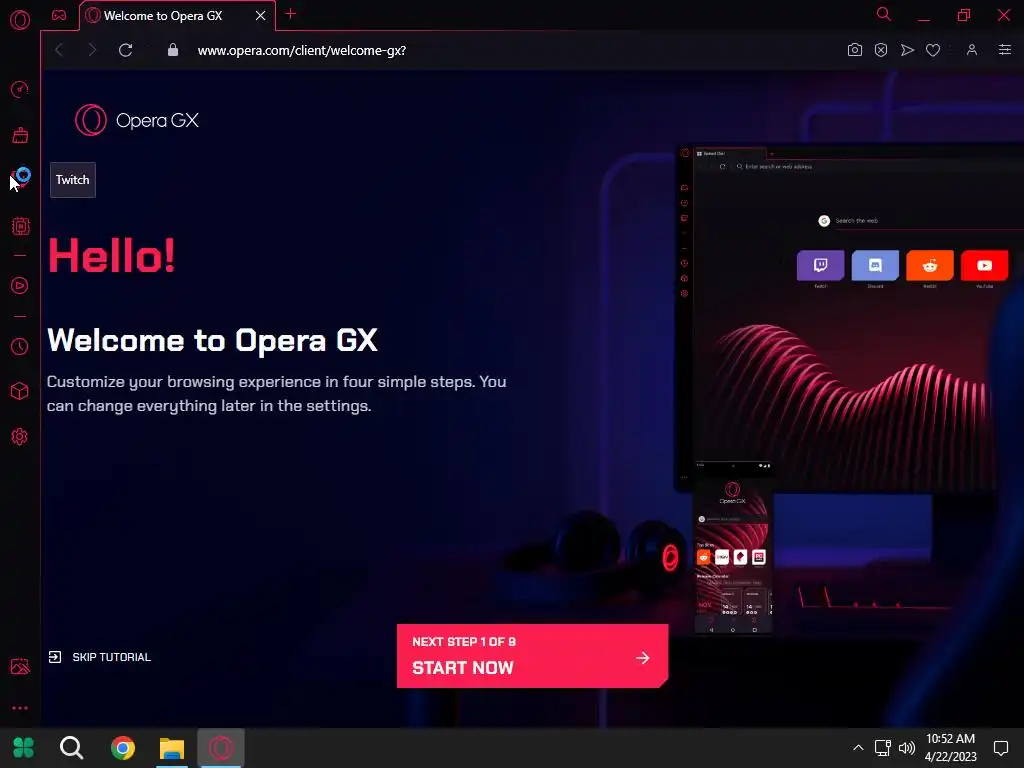Open the Flow send icon
Viewport: 1024px width, 768px height.
click(x=907, y=50)
